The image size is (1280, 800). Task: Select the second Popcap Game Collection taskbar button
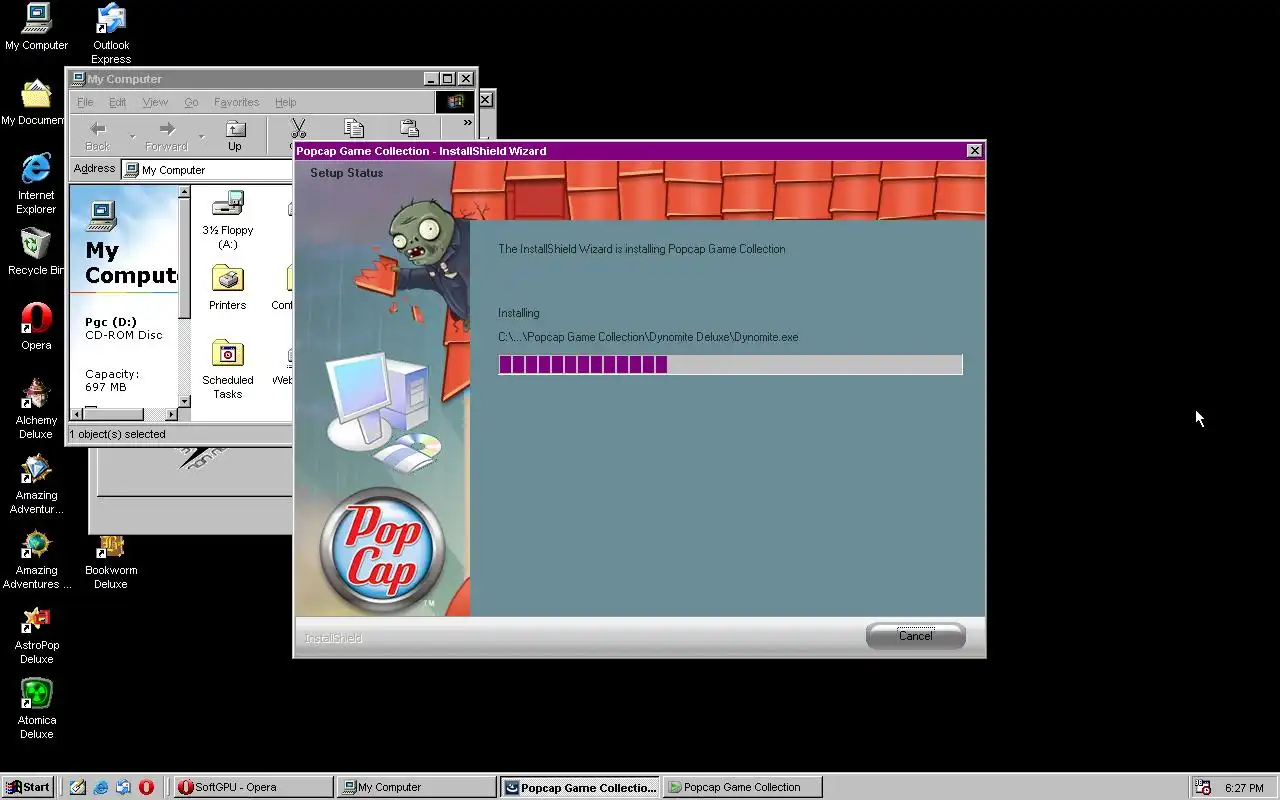tap(743, 787)
